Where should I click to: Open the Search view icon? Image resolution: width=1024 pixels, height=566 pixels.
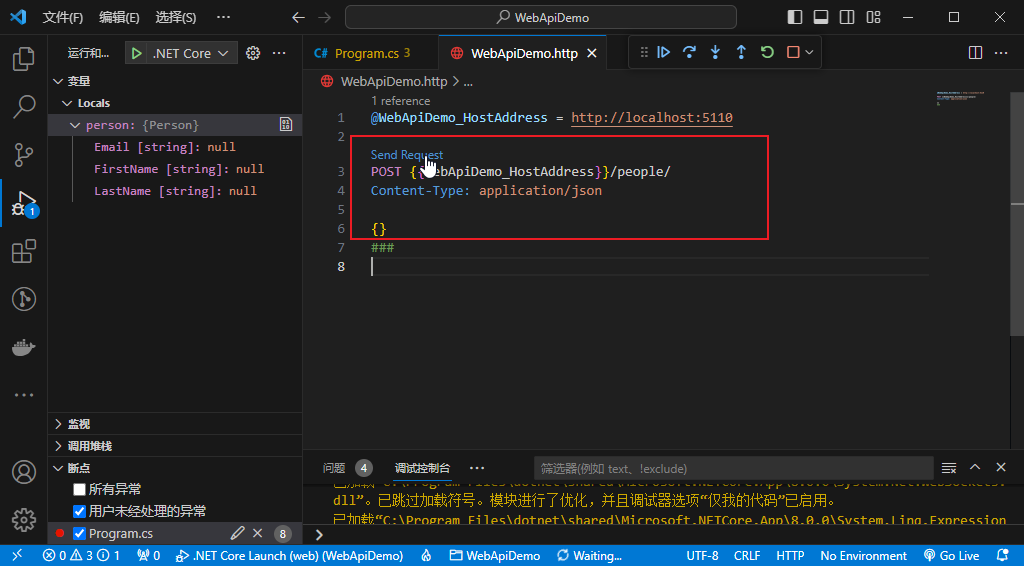pyautogui.click(x=23, y=106)
